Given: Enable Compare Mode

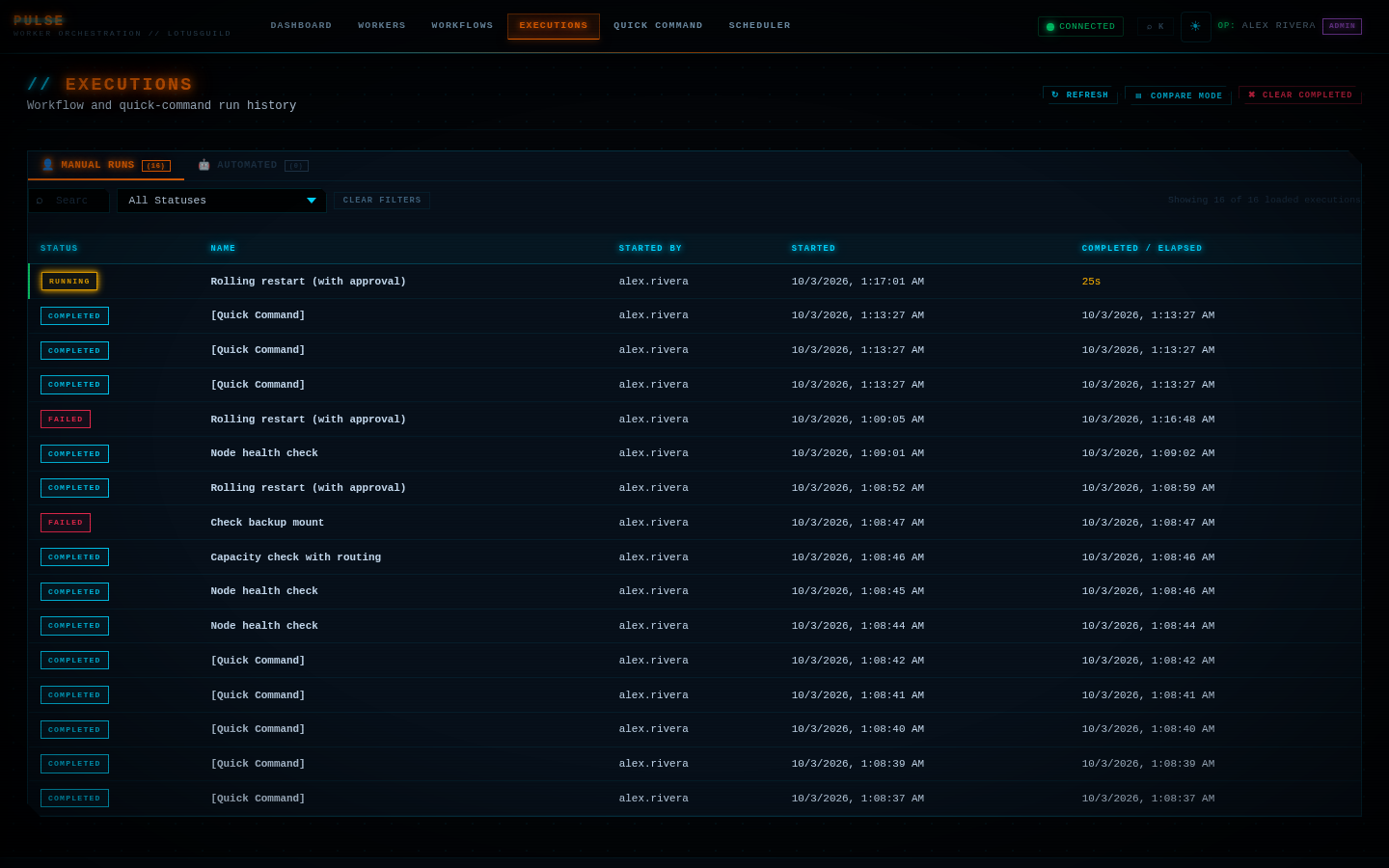Looking at the screenshot, I should (x=1178, y=95).
